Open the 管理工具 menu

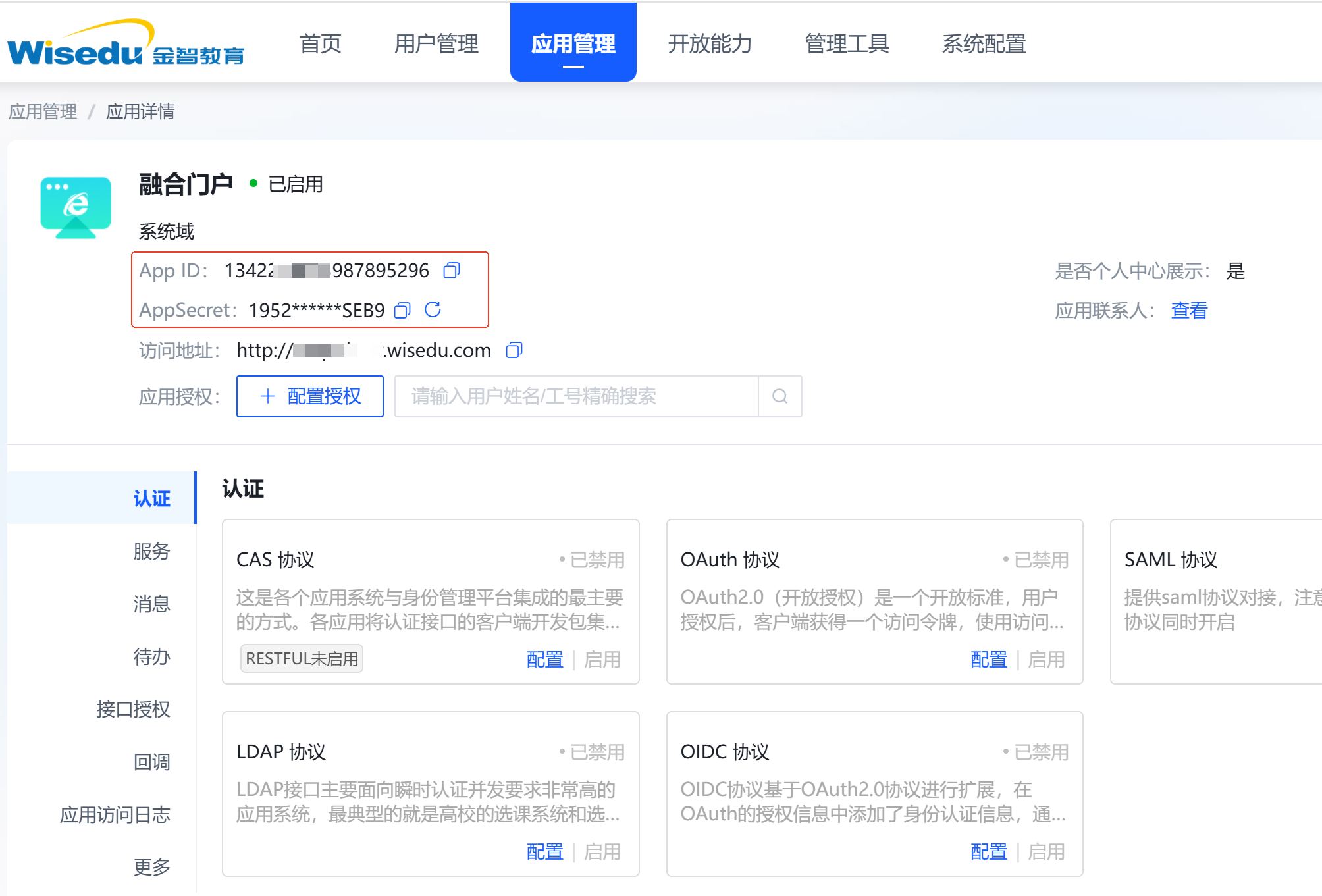click(847, 43)
